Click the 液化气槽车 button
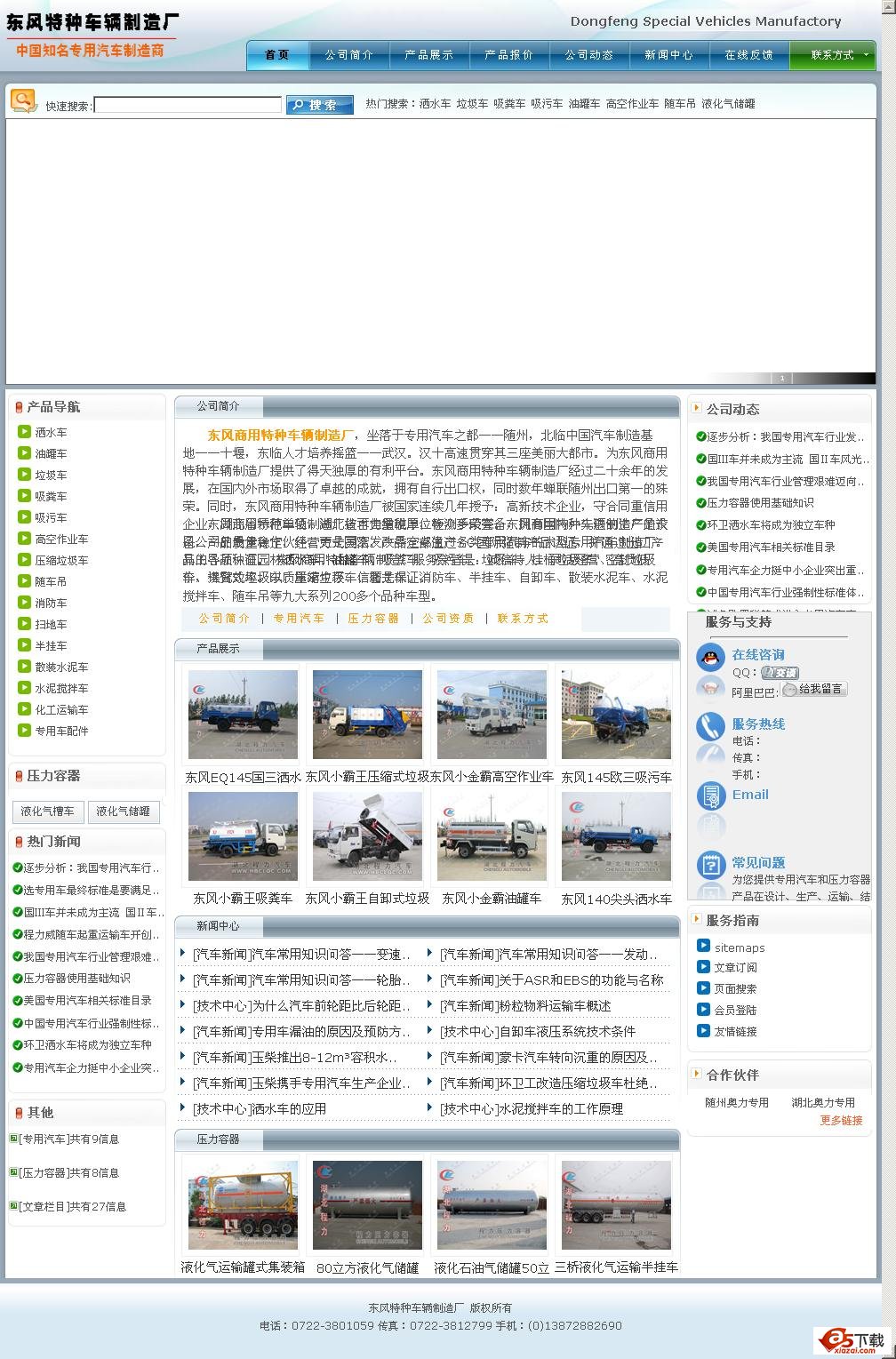Viewport: 896px width, 1359px height. [x=48, y=811]
